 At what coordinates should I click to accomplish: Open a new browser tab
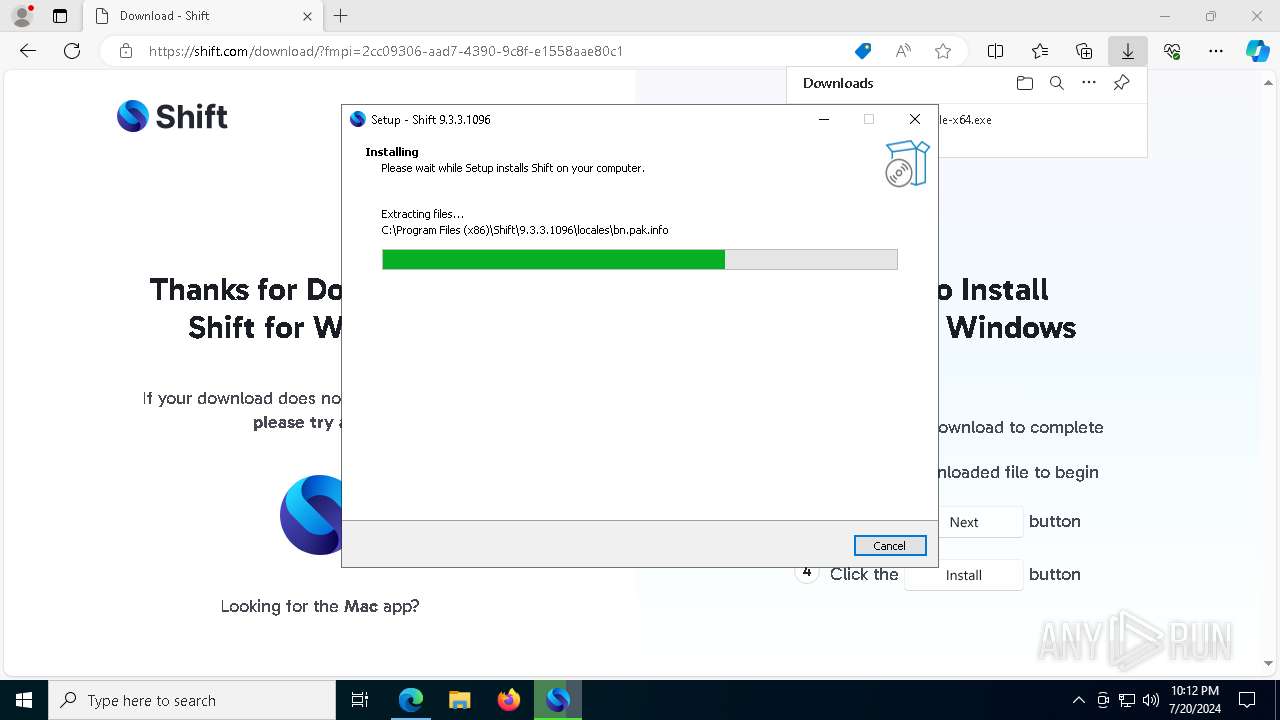click(x=341, y=16)
